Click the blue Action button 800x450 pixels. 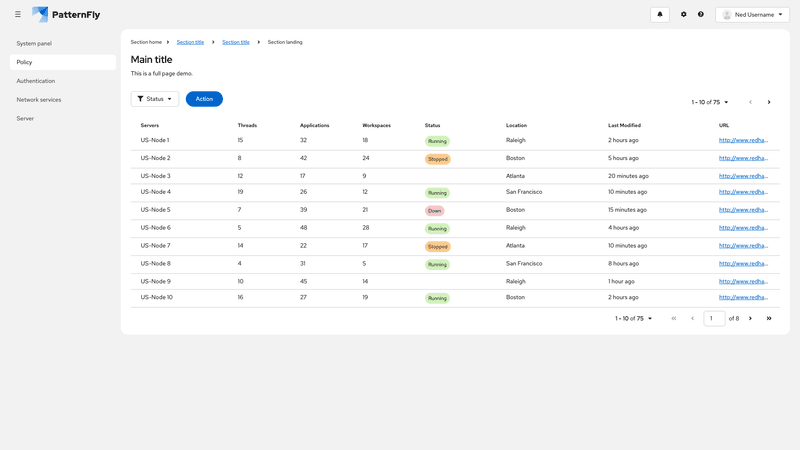click(204, 99)
